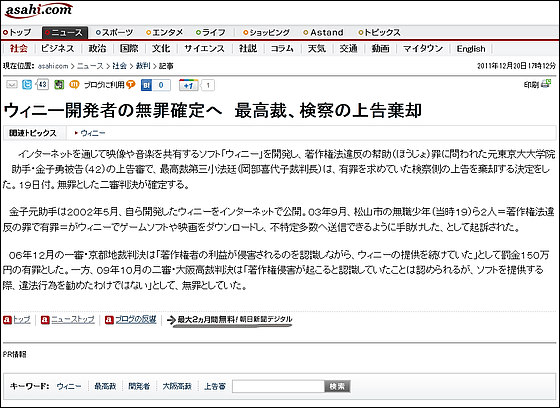Tweet the article using Twitter icon
This screenshot has width=560, height=408.
(27, 85)
